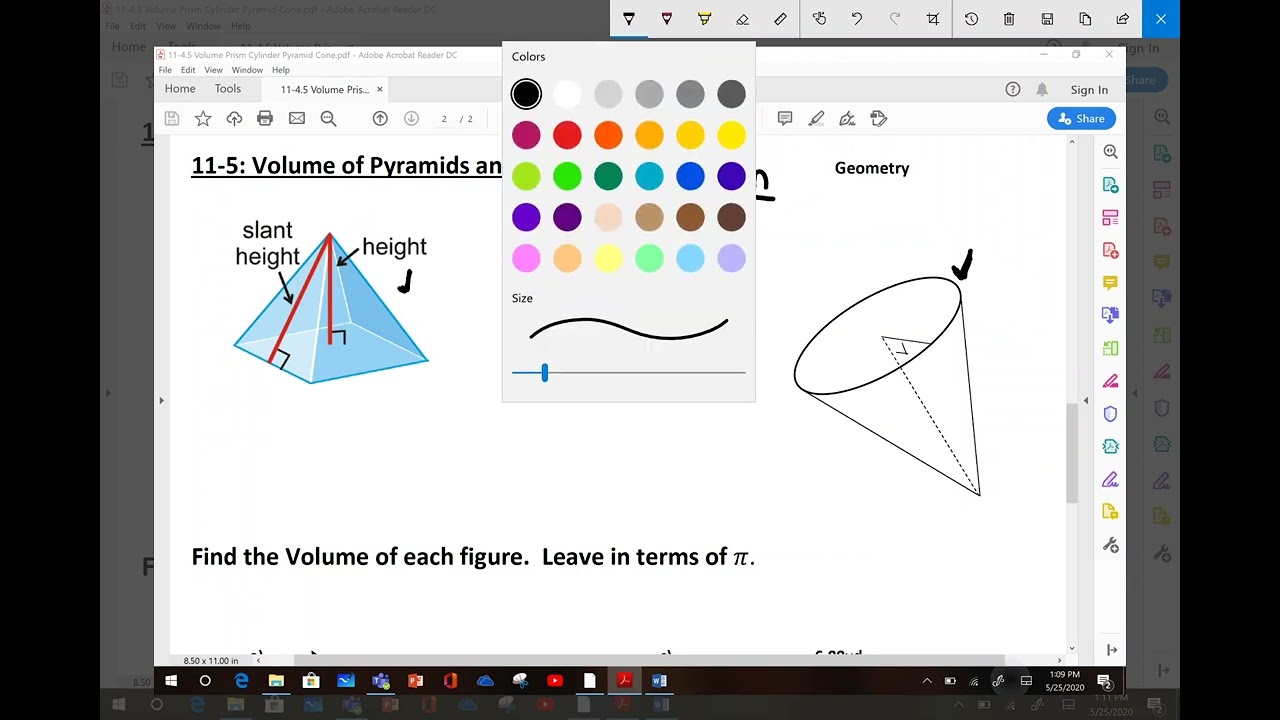Pick the black color swatch
The image size is (1280, 720).
pyautogui.click(x=526, y=94)
